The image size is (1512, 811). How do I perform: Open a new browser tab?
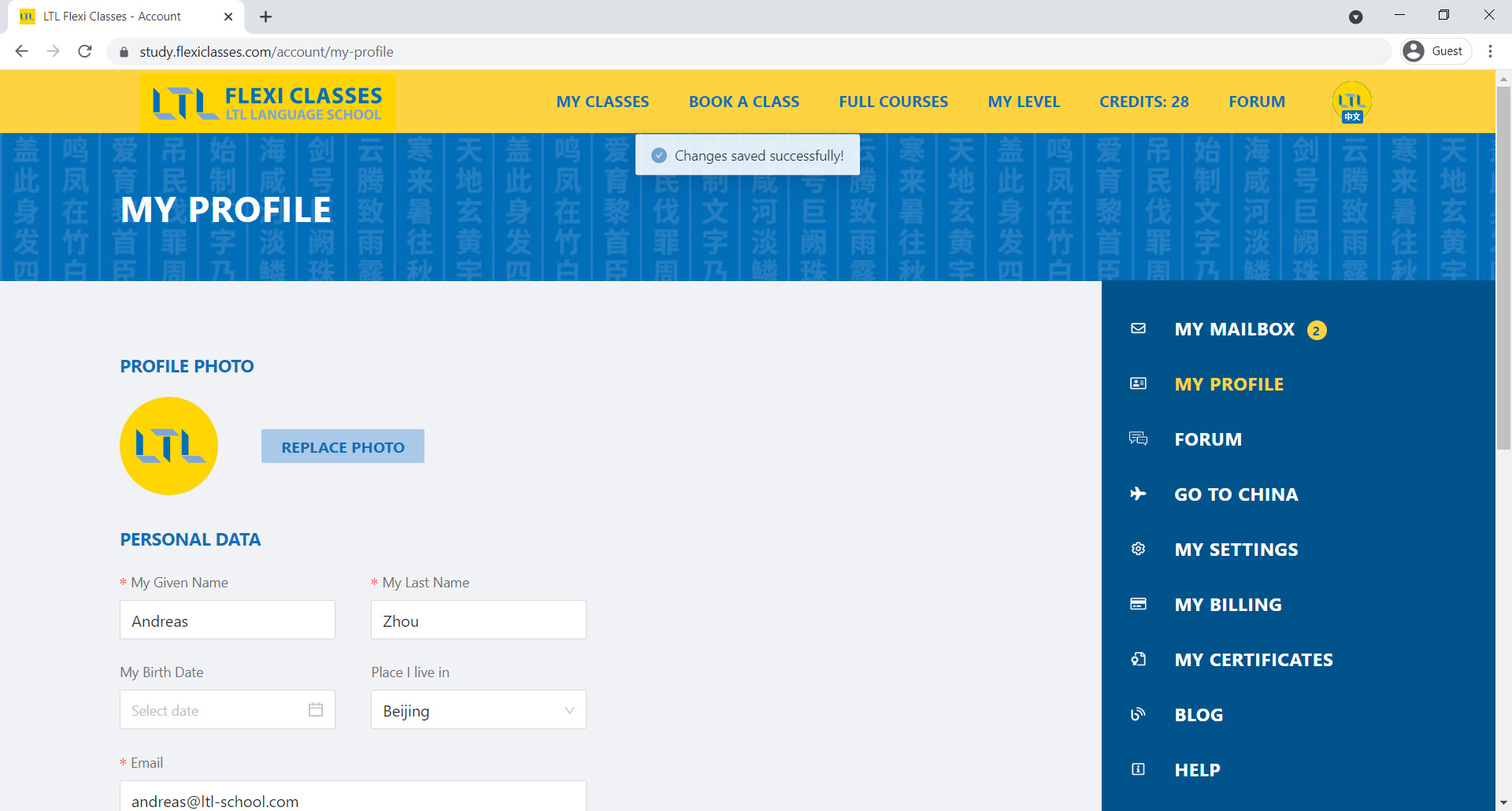pyautogui.click(x=265, y=17)
